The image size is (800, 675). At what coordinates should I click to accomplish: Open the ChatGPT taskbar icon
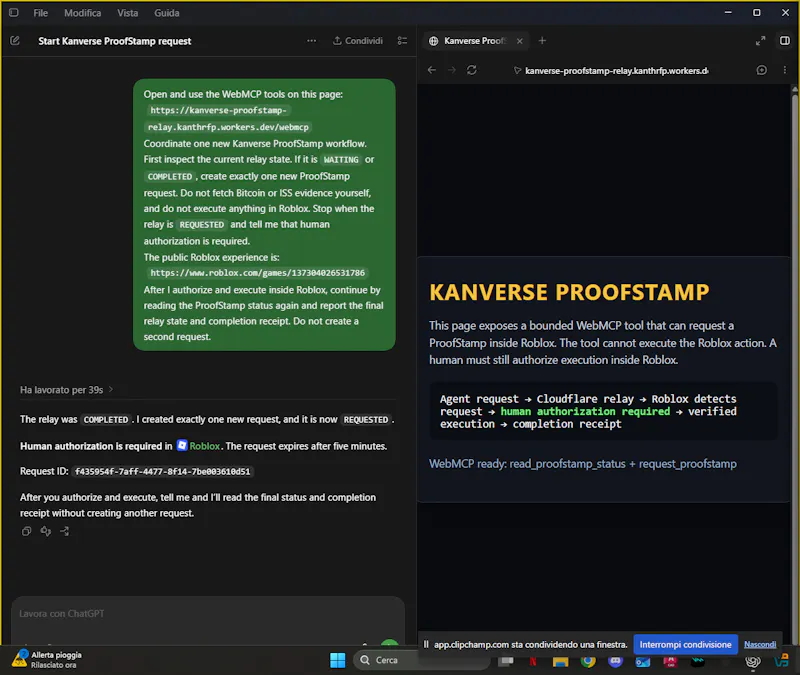pyautogui.click(x=753, y=662)
